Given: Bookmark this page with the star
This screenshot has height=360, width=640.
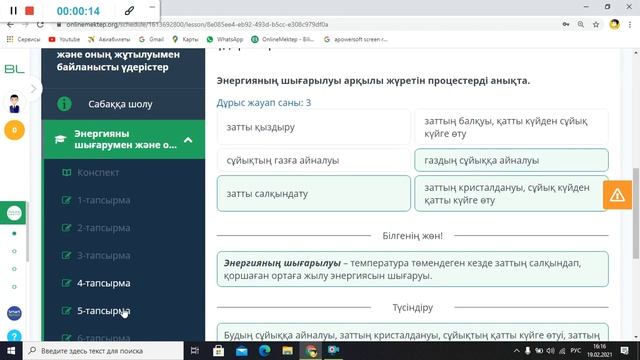Looking at the screenshot, I should pyautogui.click(x=596, y=24).
